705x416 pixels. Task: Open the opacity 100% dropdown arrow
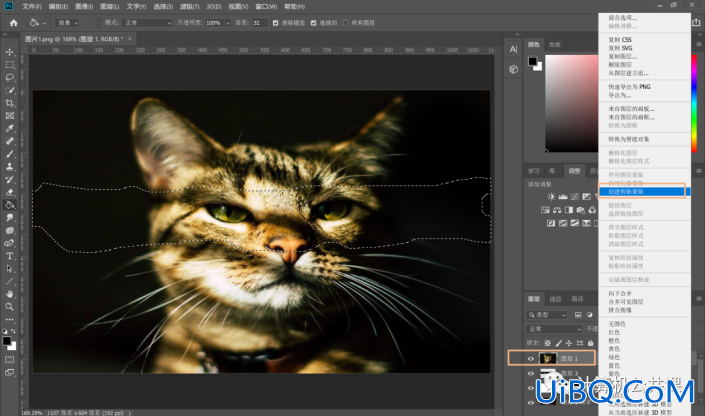(x=228, y=23)
